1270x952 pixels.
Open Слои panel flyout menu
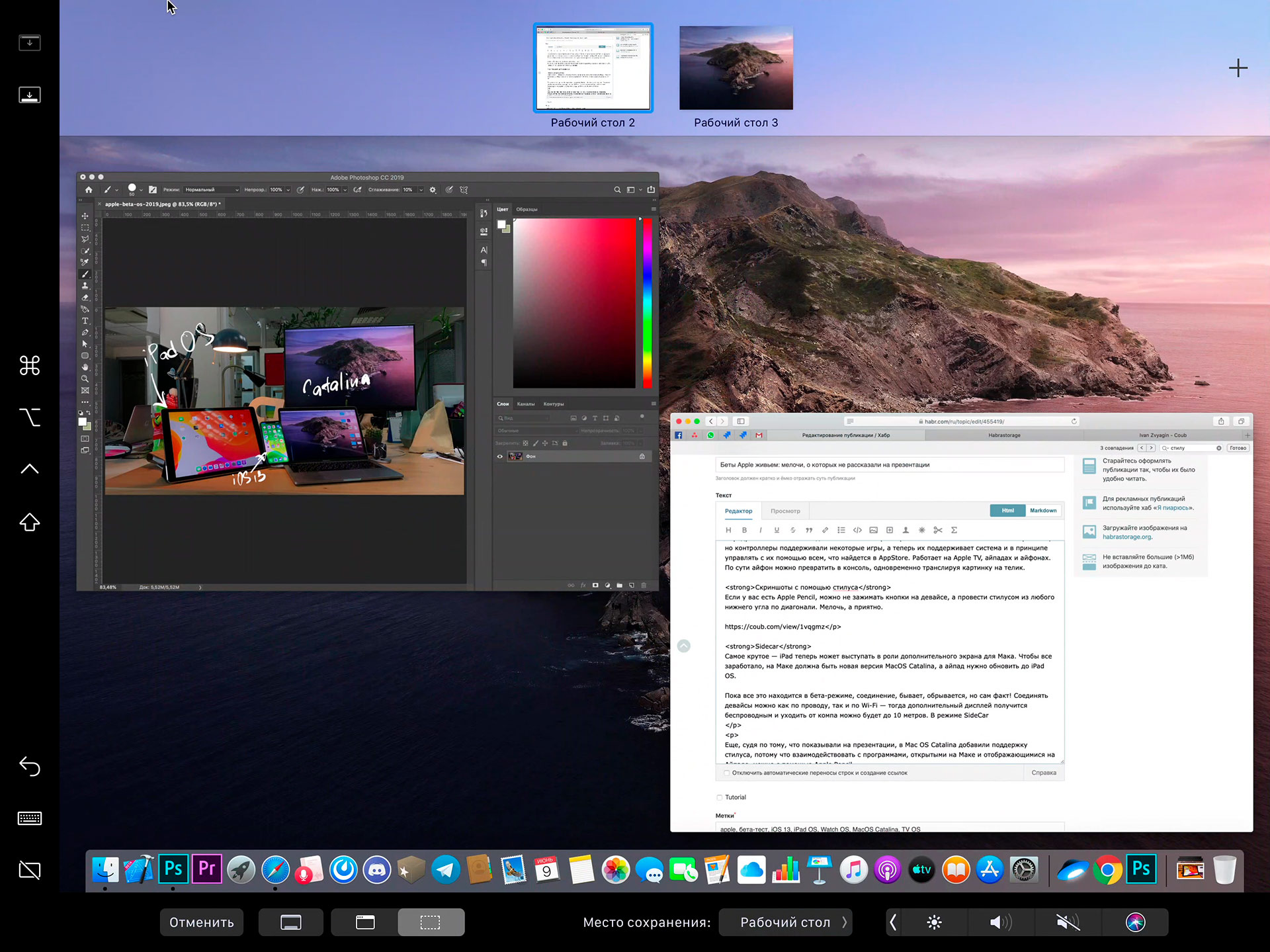coord(654,404)
